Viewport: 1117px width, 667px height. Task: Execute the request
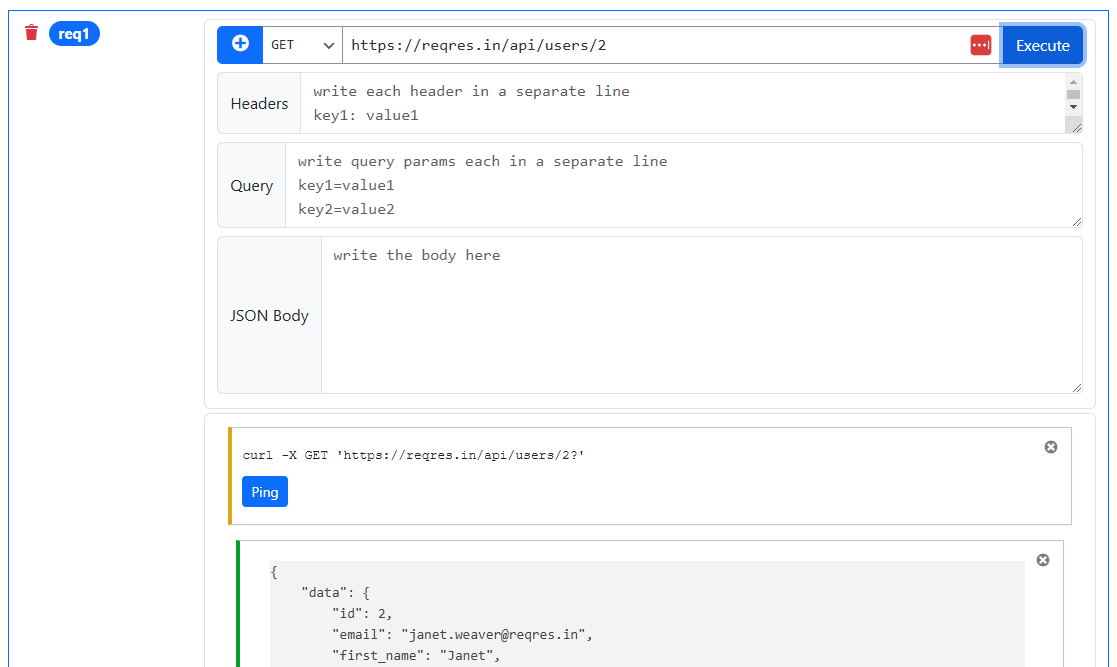coord(1042,45)
